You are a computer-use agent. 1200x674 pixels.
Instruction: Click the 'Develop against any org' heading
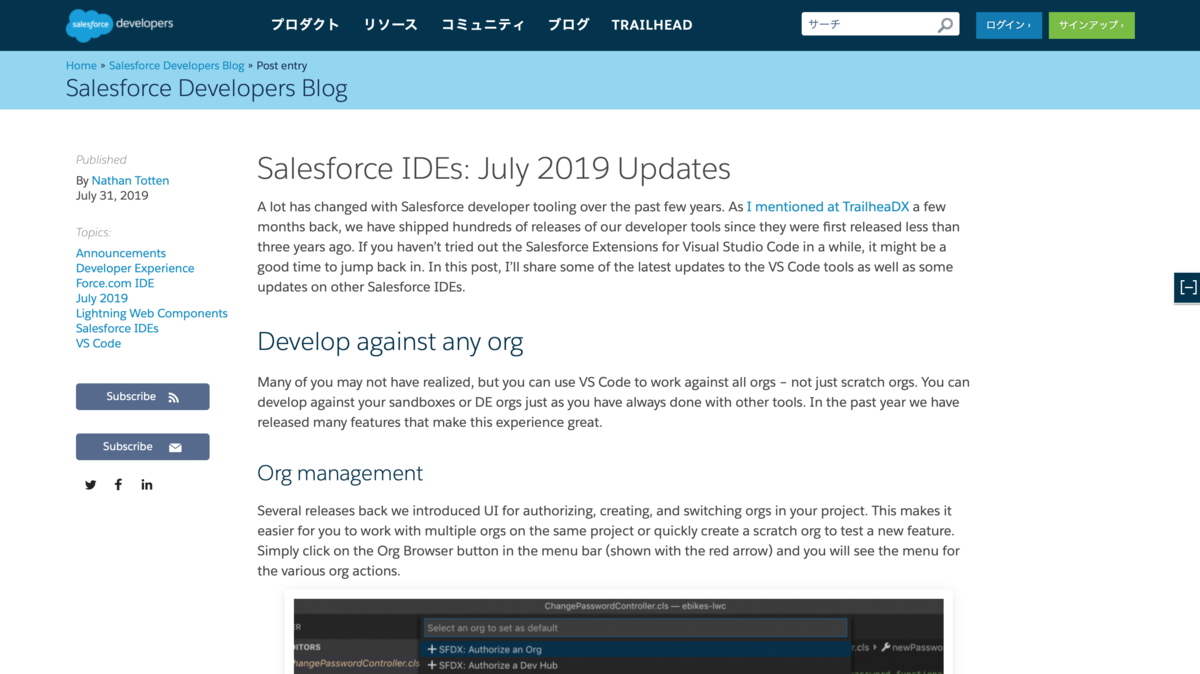click(x=390, y=342)
